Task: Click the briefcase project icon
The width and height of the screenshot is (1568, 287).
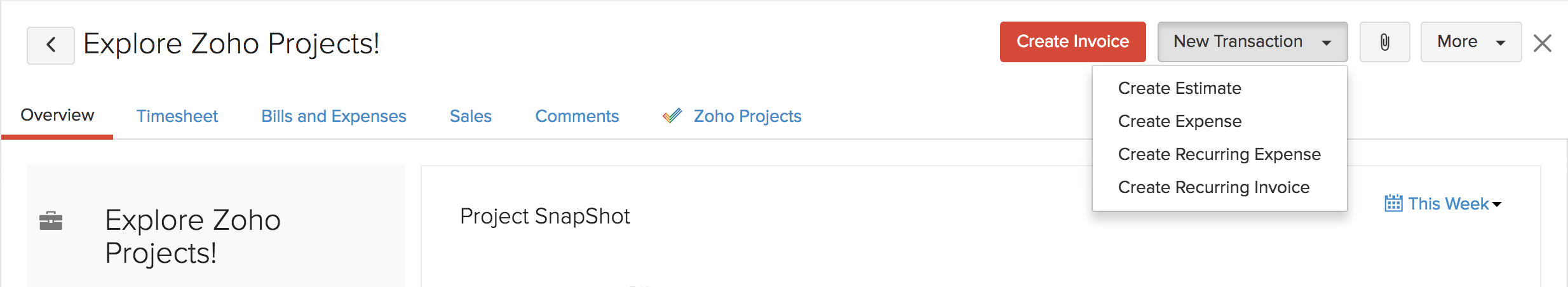Action: coord(51,221)
